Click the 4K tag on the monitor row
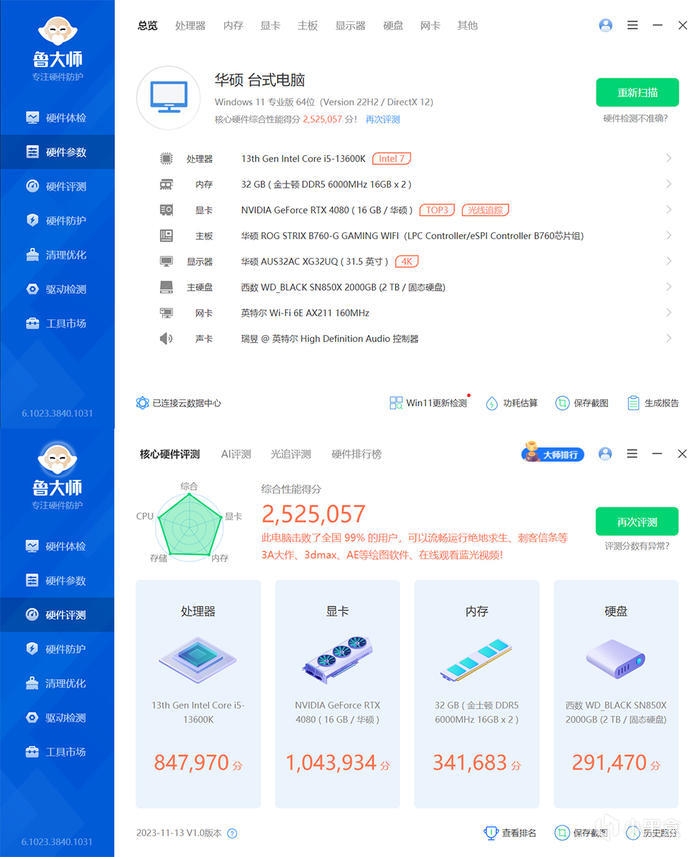The height and width of the screenshot is (857, 700). [x=407, y=261]
